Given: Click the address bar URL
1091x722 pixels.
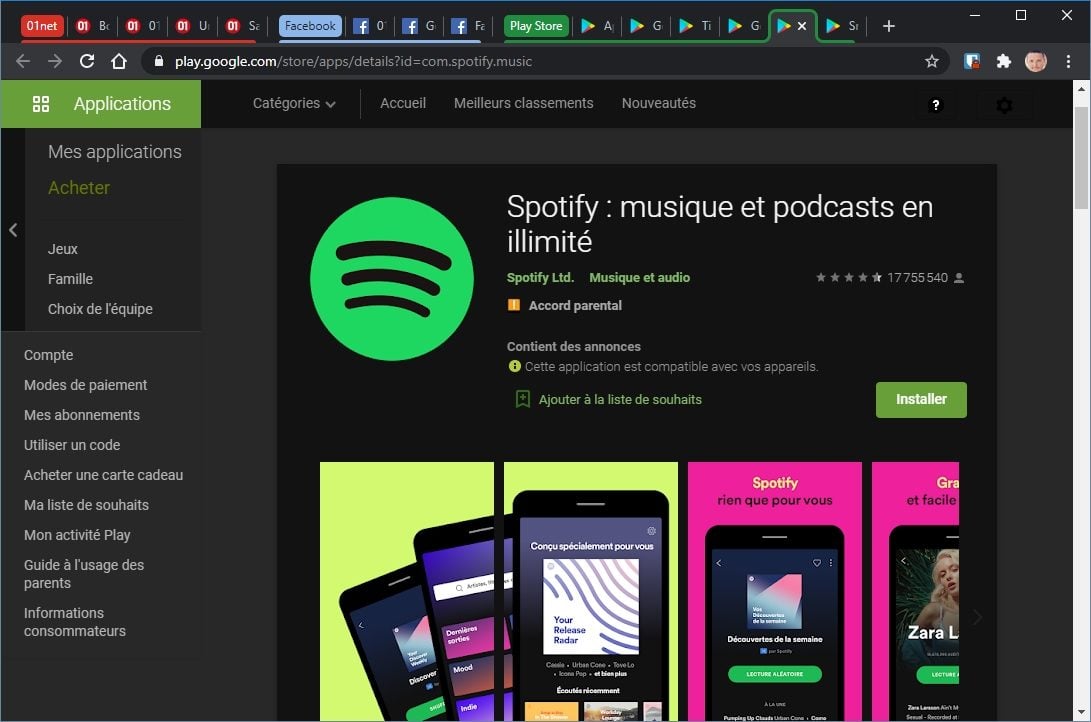Looking at the screenshot, I should point(353,61).
